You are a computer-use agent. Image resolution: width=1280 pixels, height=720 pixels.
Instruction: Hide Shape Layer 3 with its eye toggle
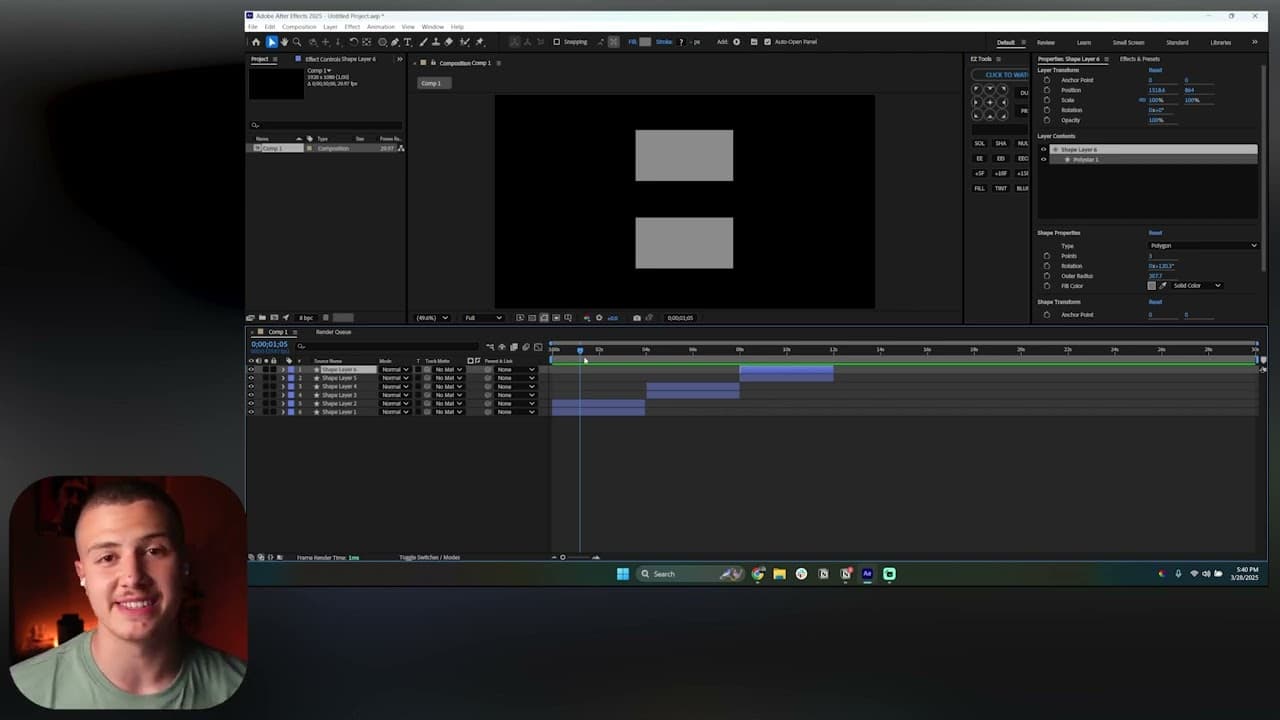tap(252, 394)
